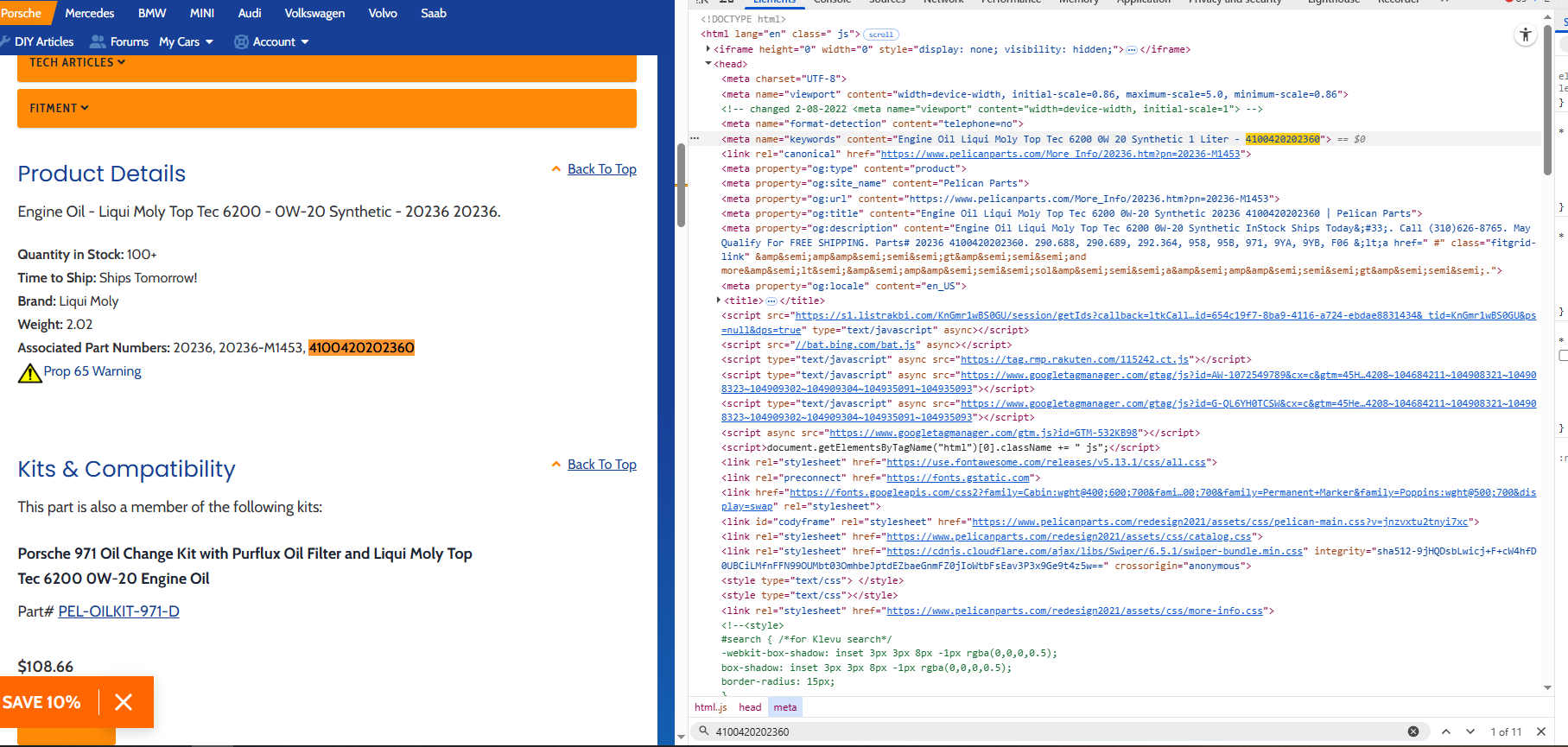
Task: Click Back To Top beside Product Details
Action: [x=602, y=169]
